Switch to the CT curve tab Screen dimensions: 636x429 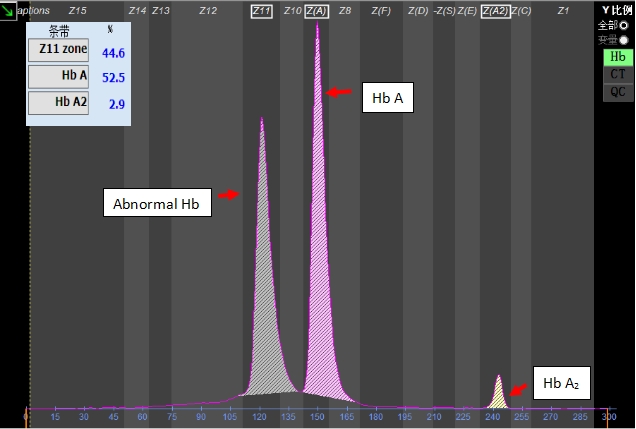click(x=617, y=74)
